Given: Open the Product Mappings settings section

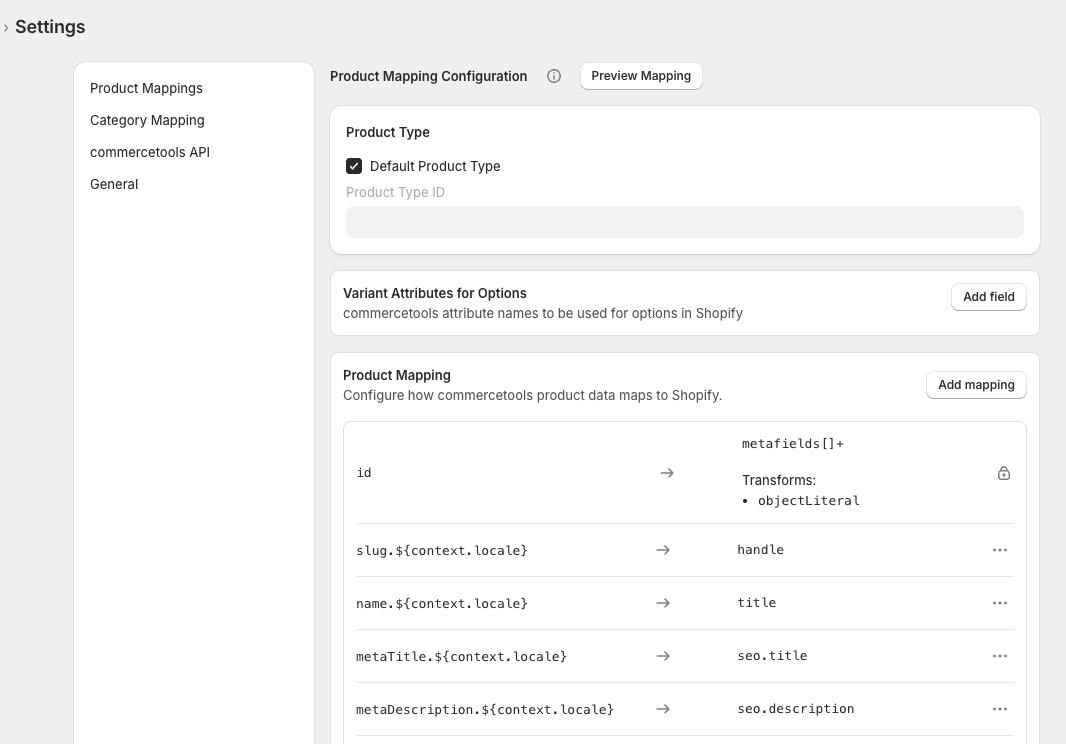Looking at the screenshot, I should [146, 88].
